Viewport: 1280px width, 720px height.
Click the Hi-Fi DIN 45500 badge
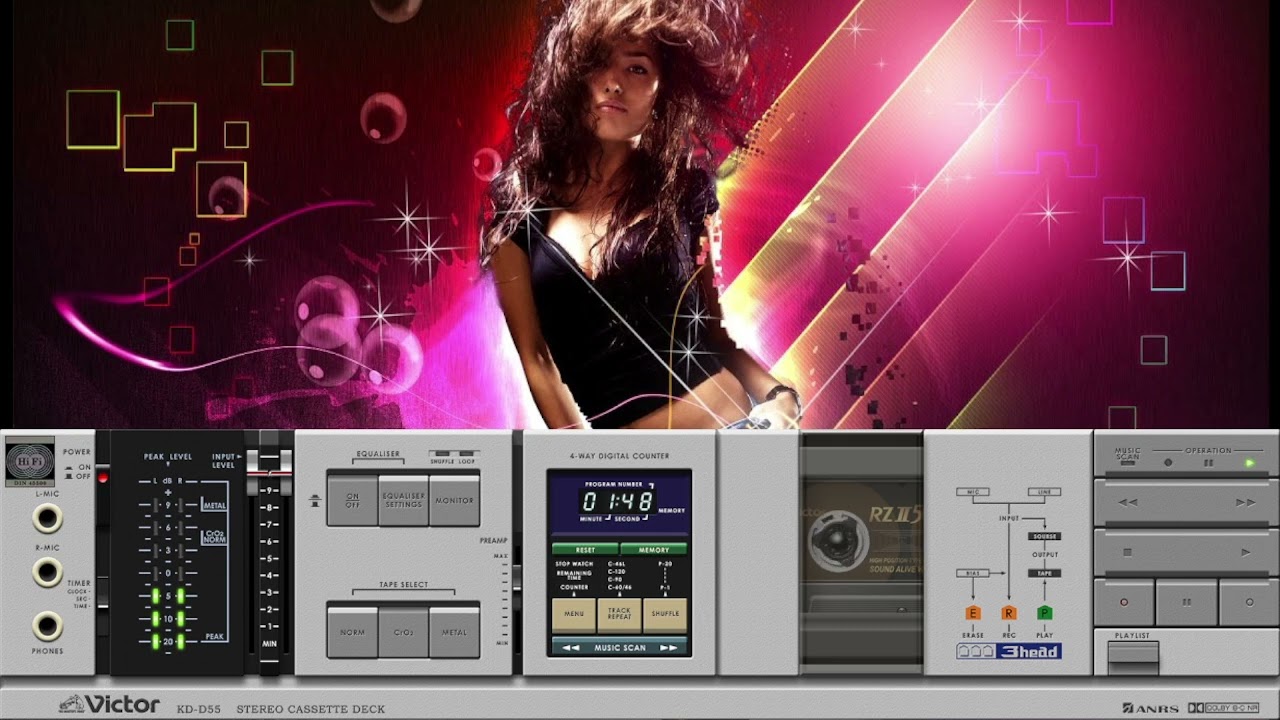click(30, 461)
